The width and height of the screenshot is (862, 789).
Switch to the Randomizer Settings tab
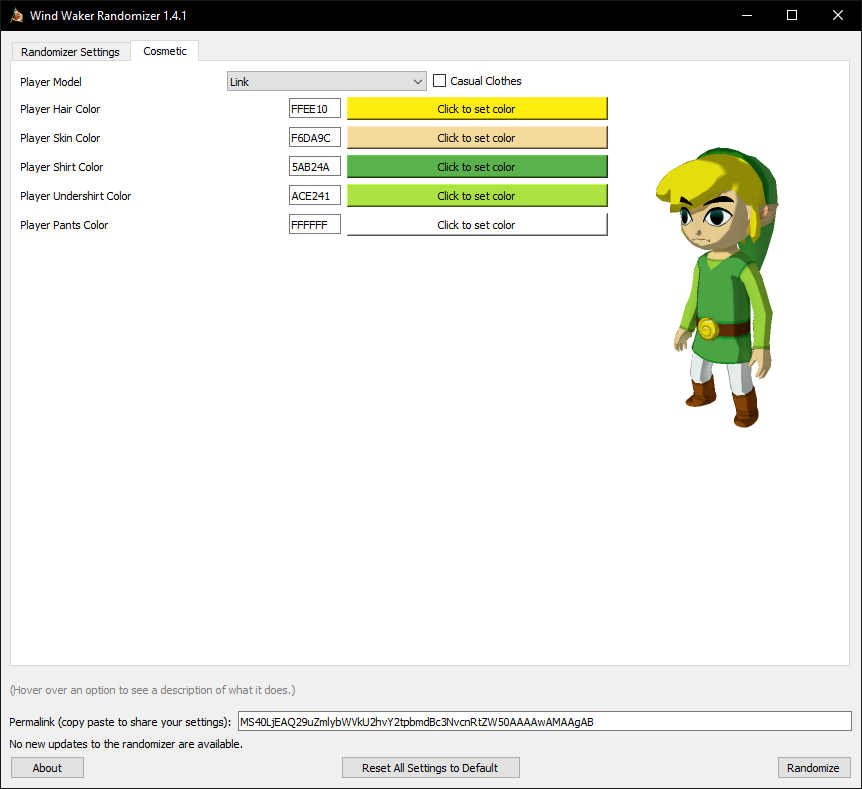click(70, 52)
